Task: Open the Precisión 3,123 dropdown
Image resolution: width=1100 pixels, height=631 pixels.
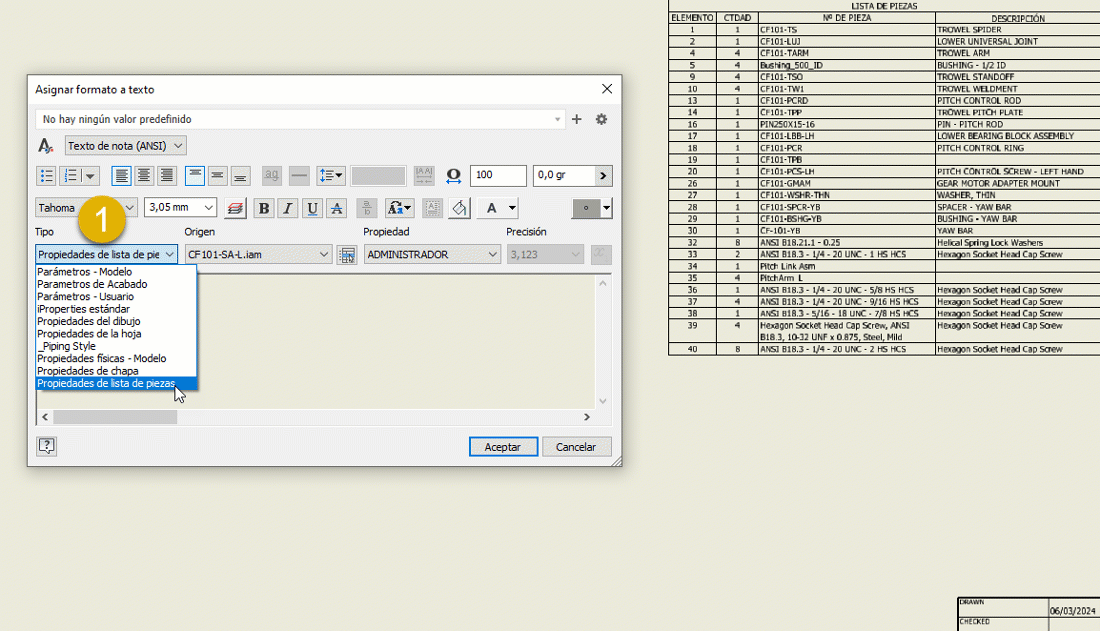Action: (545, 254)
